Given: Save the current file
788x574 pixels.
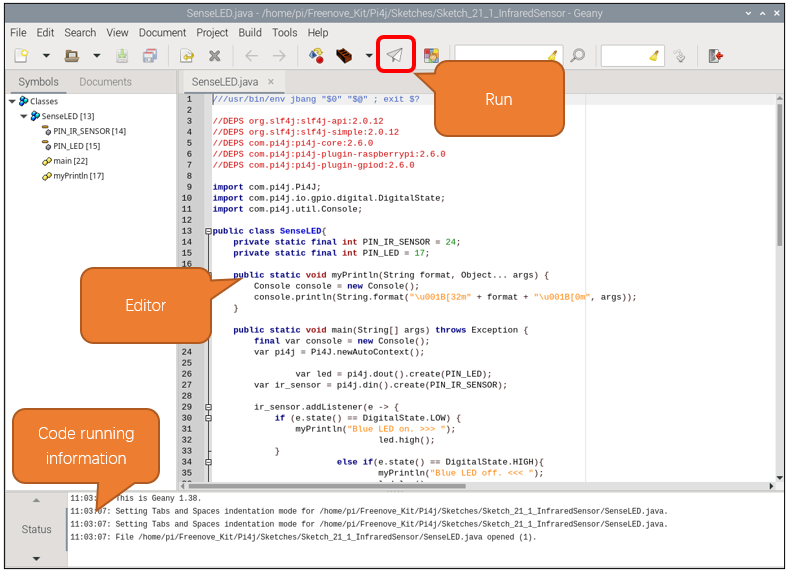Looking at the screenshot, I should (x=122, y=55).
